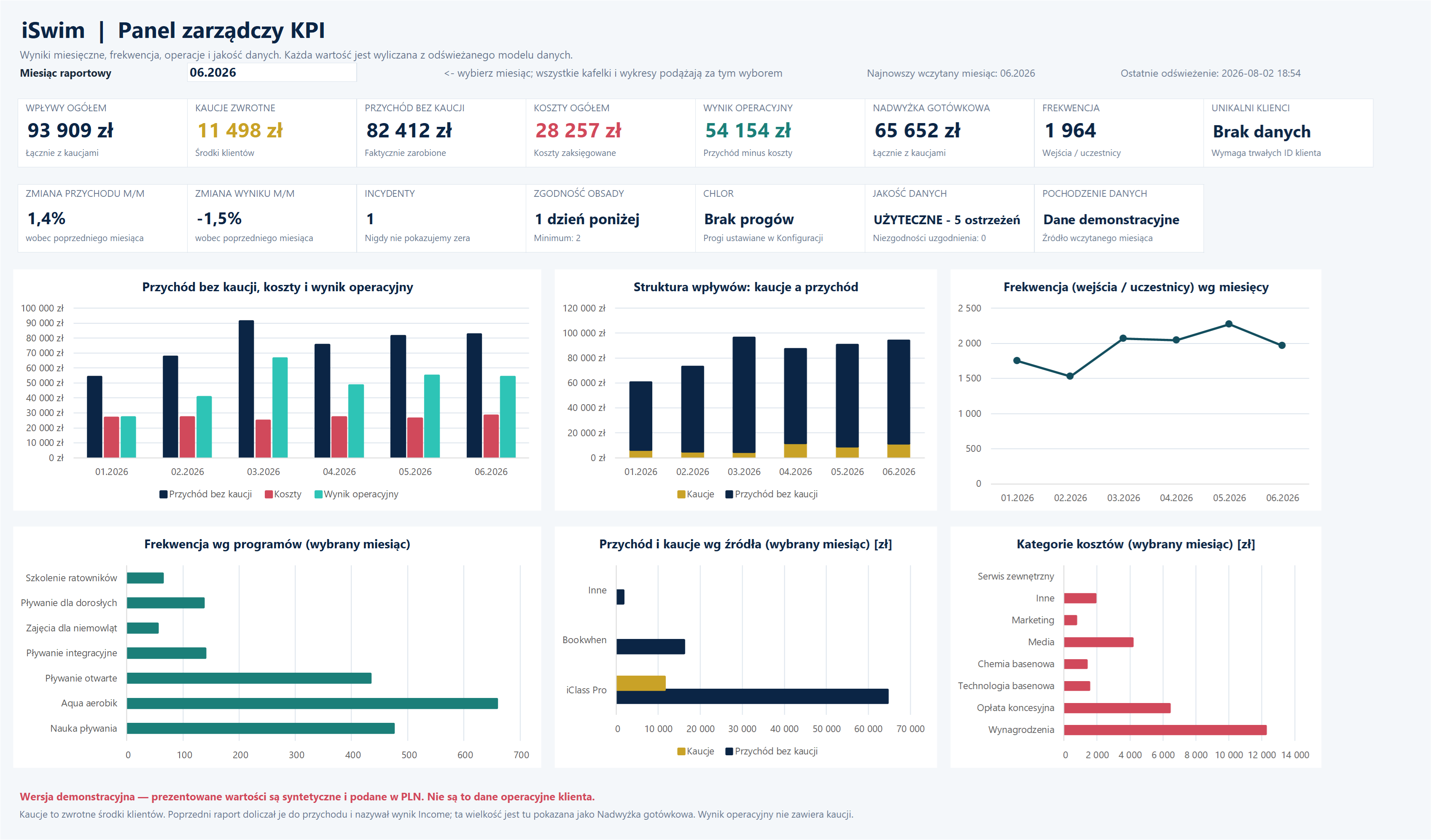Click the 05.2026 peak point on the attendance line

click(1229, 324)
